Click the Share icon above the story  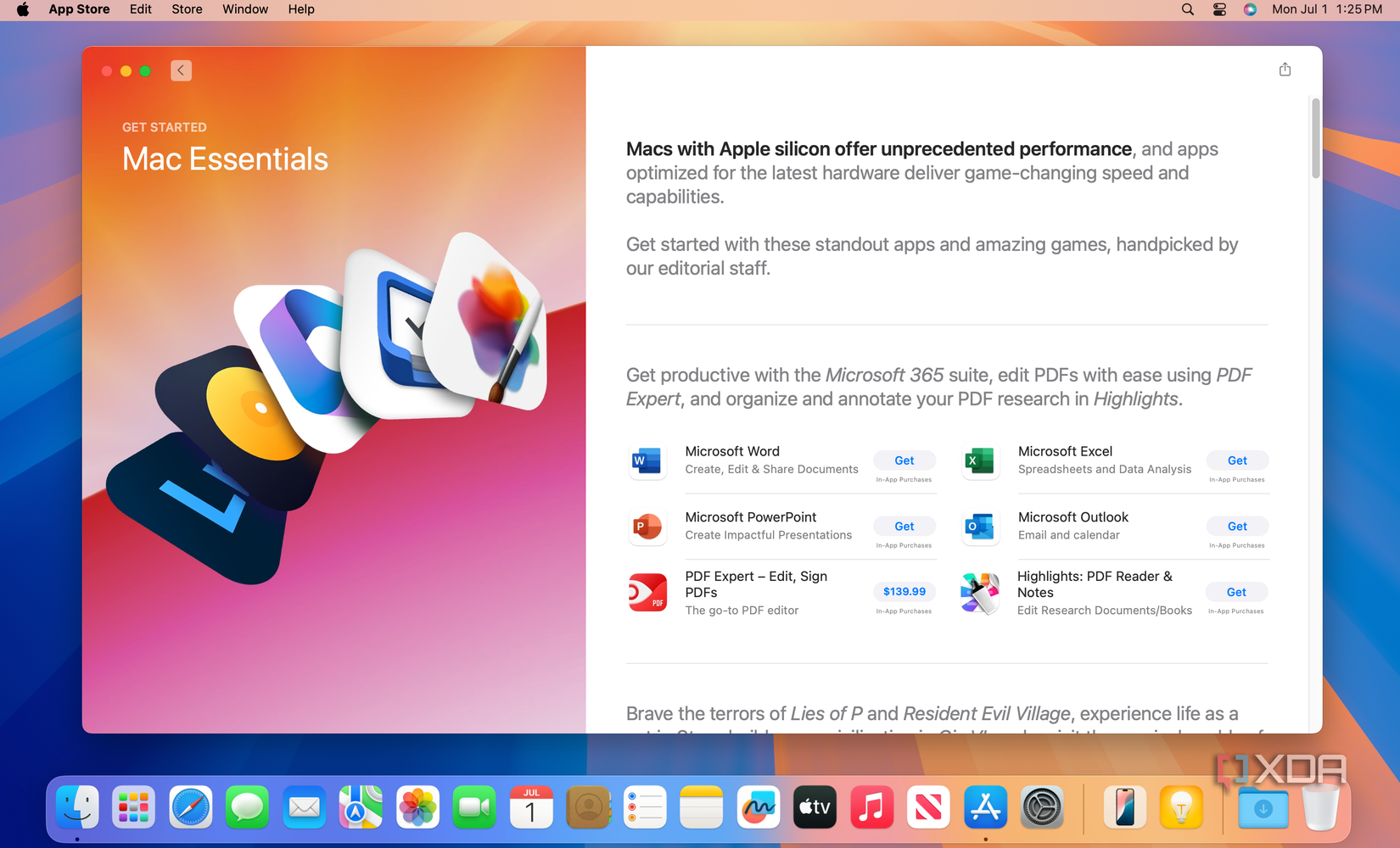pos(1285,69)
